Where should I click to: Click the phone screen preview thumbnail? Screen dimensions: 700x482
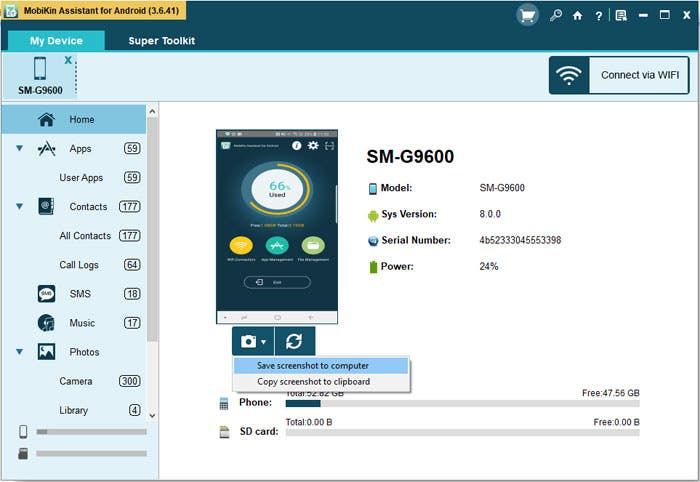point(277,227)
